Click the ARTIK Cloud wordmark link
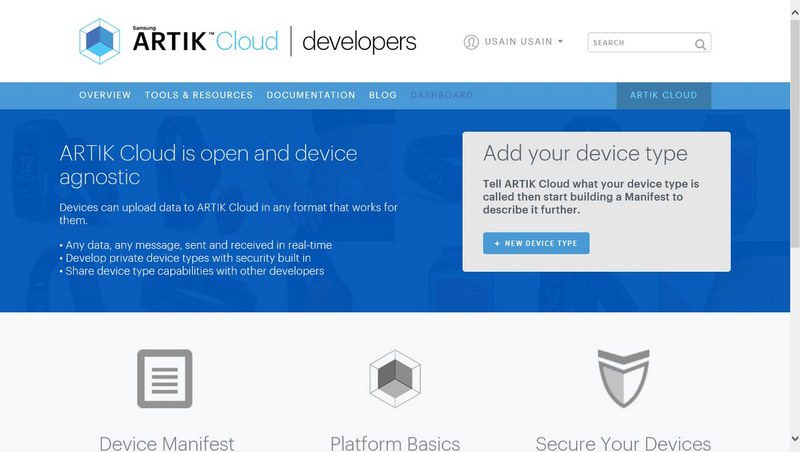This screenshot has height=452, width=800. [x=206, y=41]
